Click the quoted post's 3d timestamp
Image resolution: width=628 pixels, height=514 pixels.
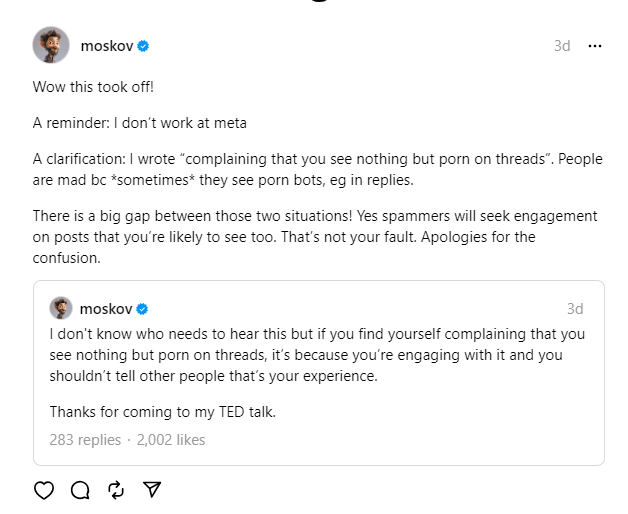click(575, 308)
